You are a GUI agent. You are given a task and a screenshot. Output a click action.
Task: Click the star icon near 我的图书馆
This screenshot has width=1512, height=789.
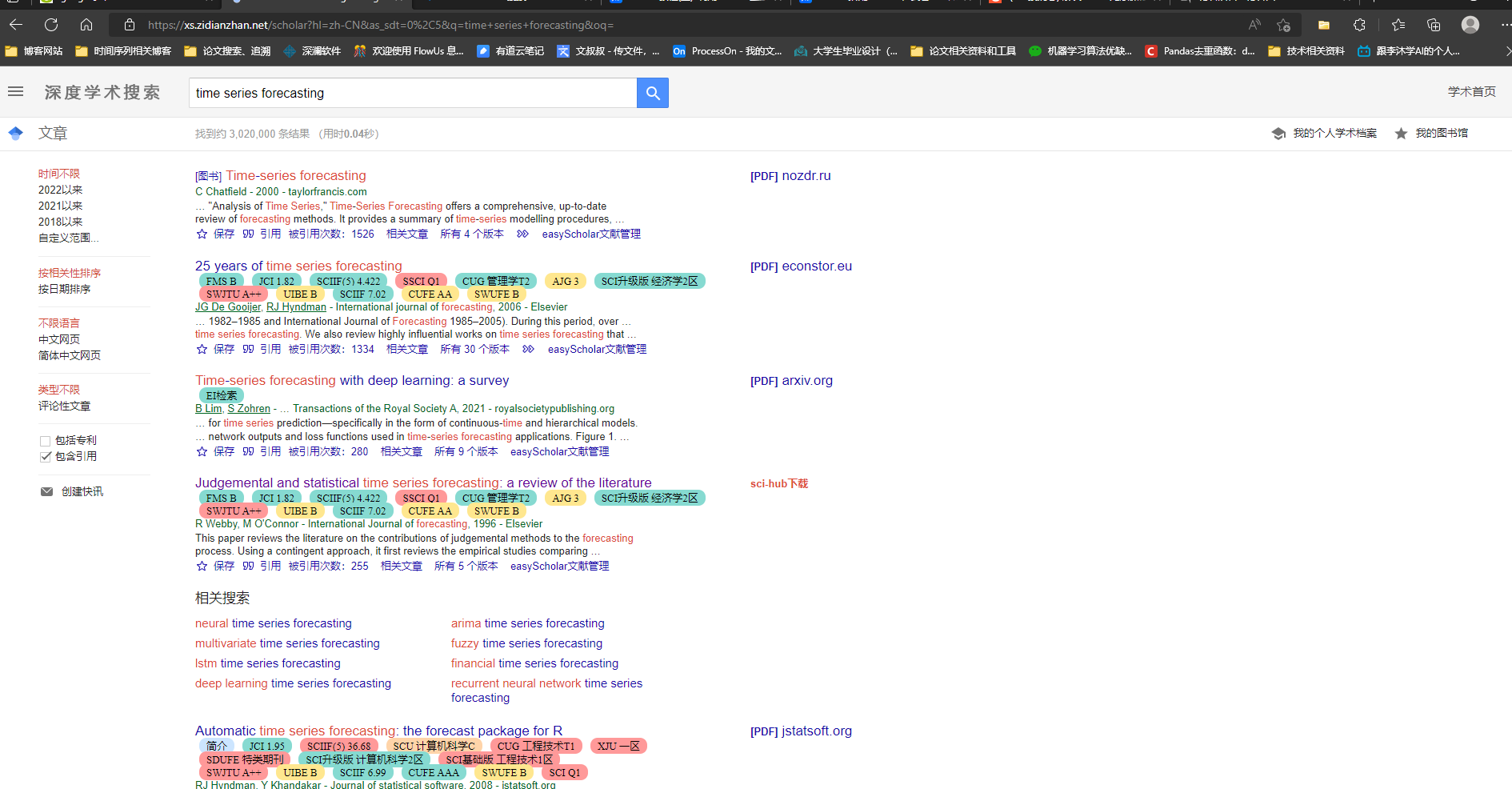[1401, 134]
